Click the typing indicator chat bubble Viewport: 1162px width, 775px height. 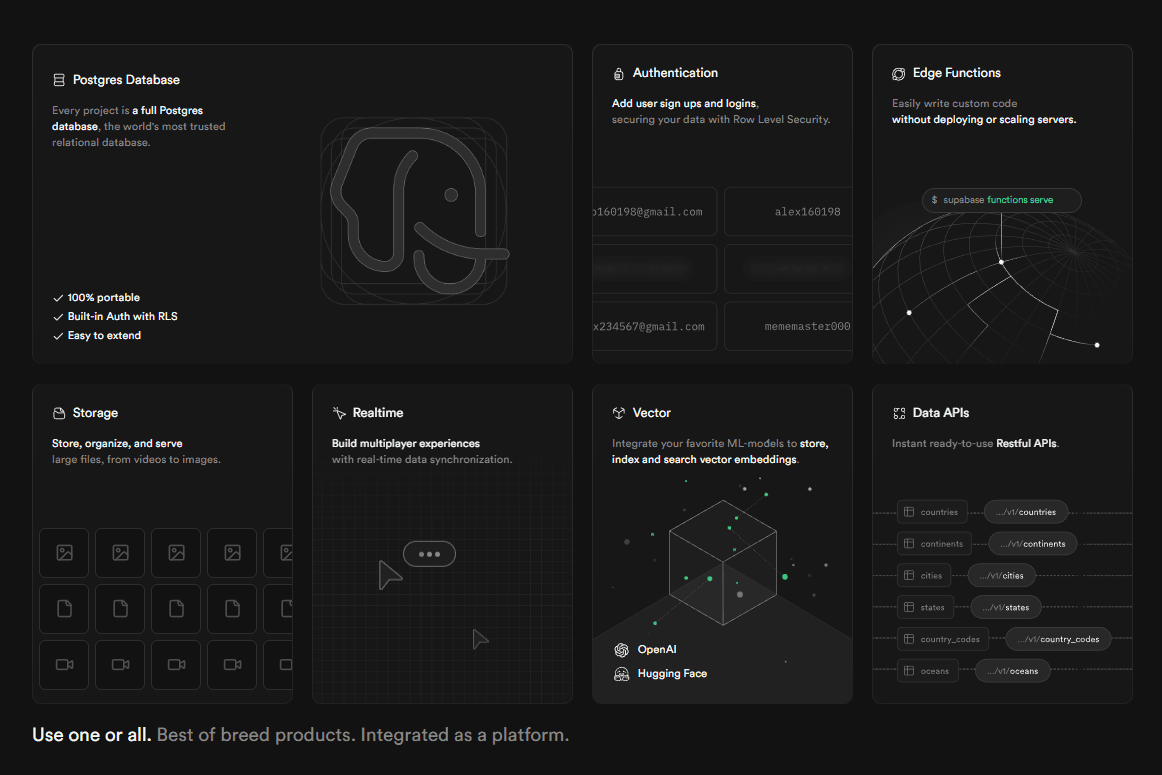pos(429,554)
